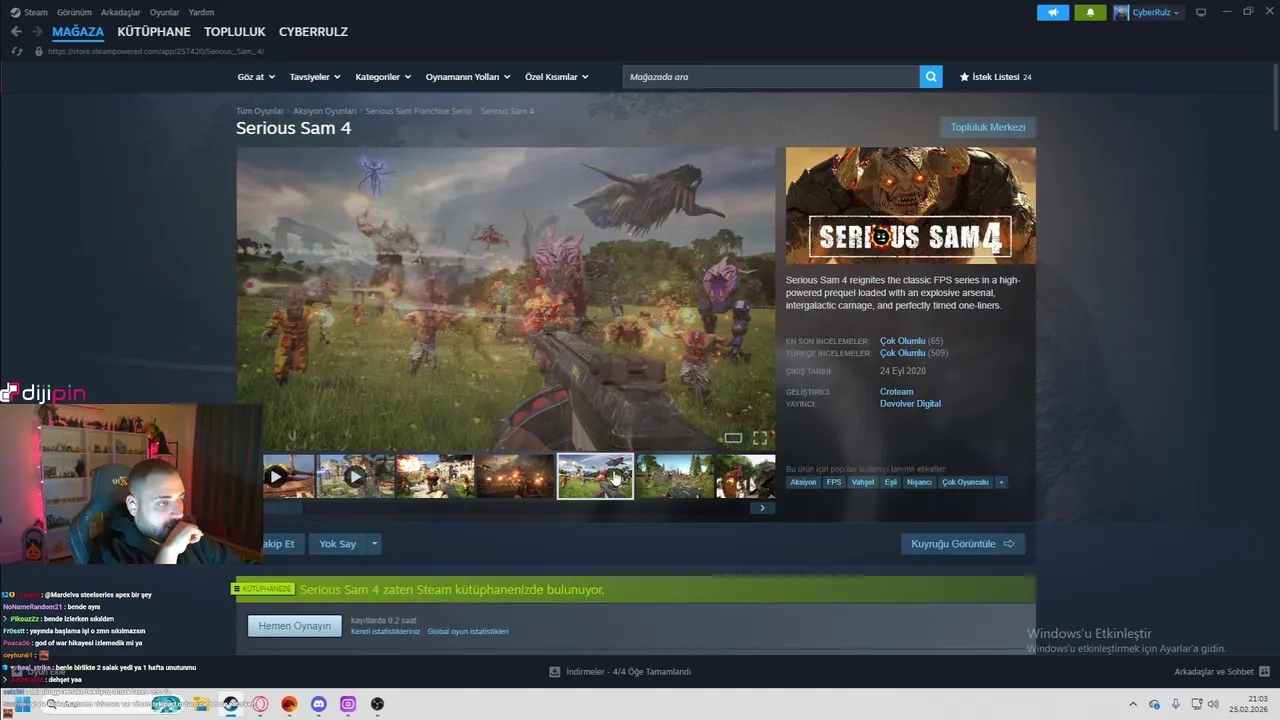Select the Çok Oyunculu tag
The height and width of the screenshot is (720, 1280).
[965, 482]
